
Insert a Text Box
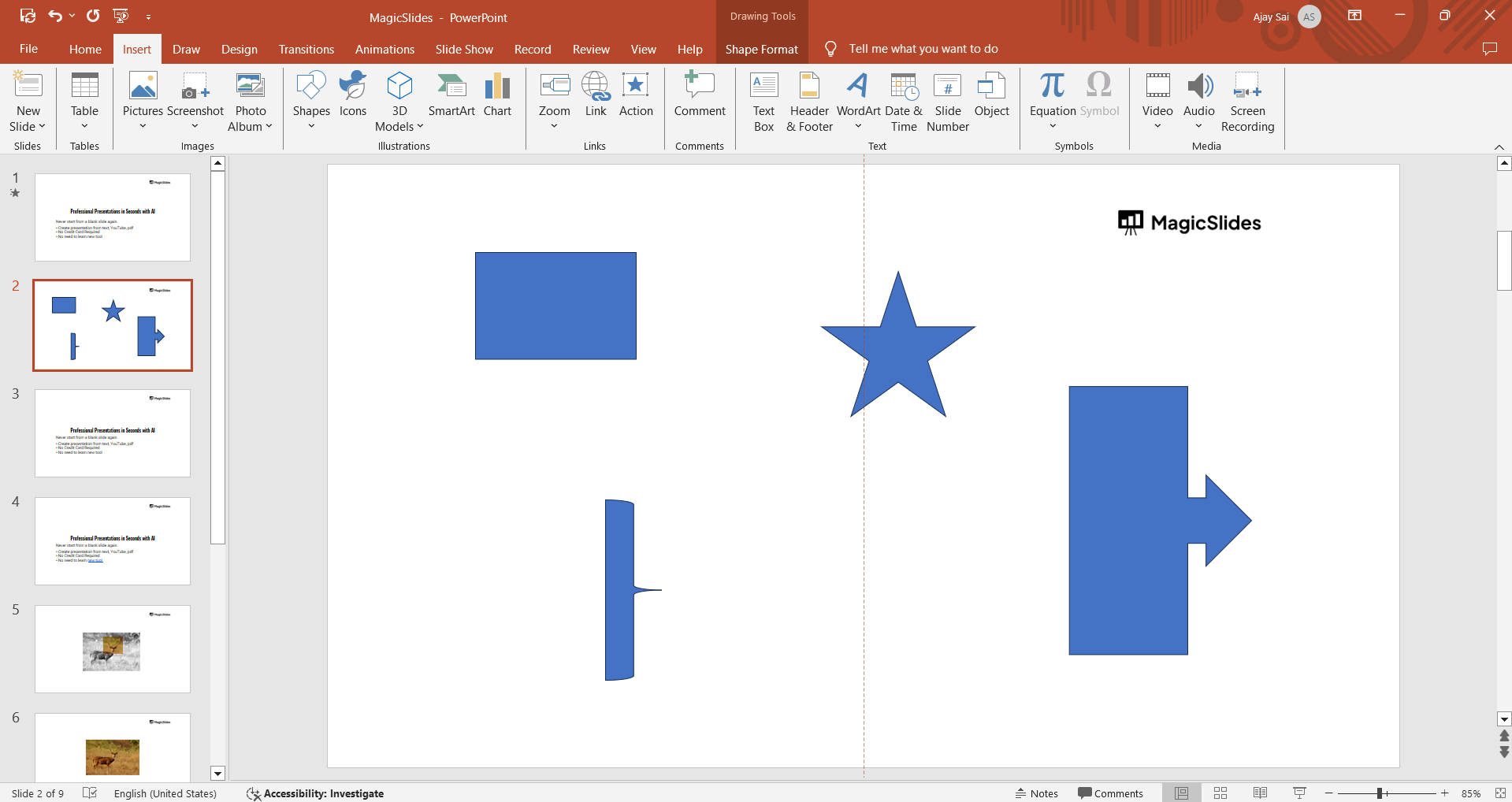(x=763, y=102)
